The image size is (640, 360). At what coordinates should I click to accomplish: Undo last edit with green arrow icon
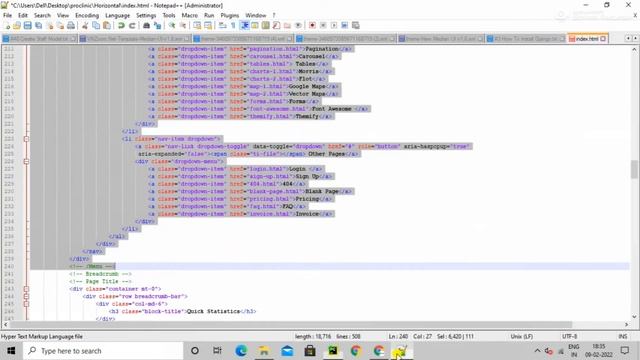[x=121, y=26]
